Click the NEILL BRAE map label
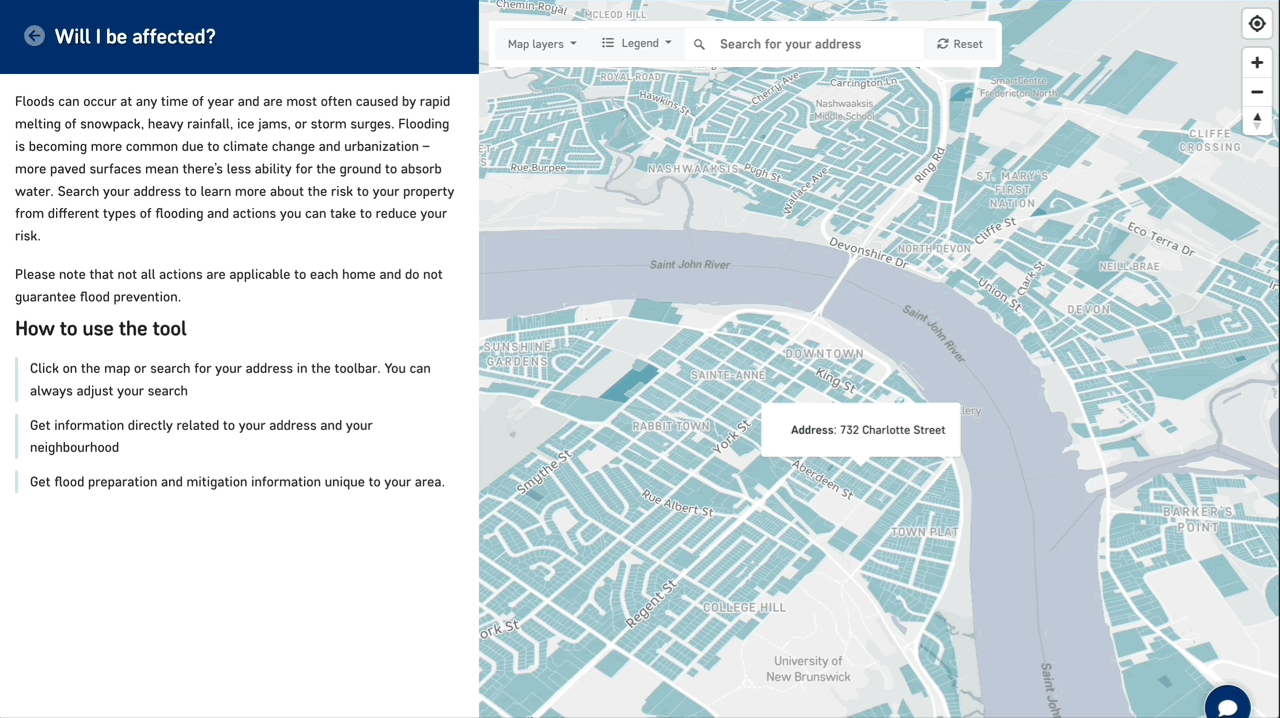The image size is (1280, 718). click(1129, 267)
